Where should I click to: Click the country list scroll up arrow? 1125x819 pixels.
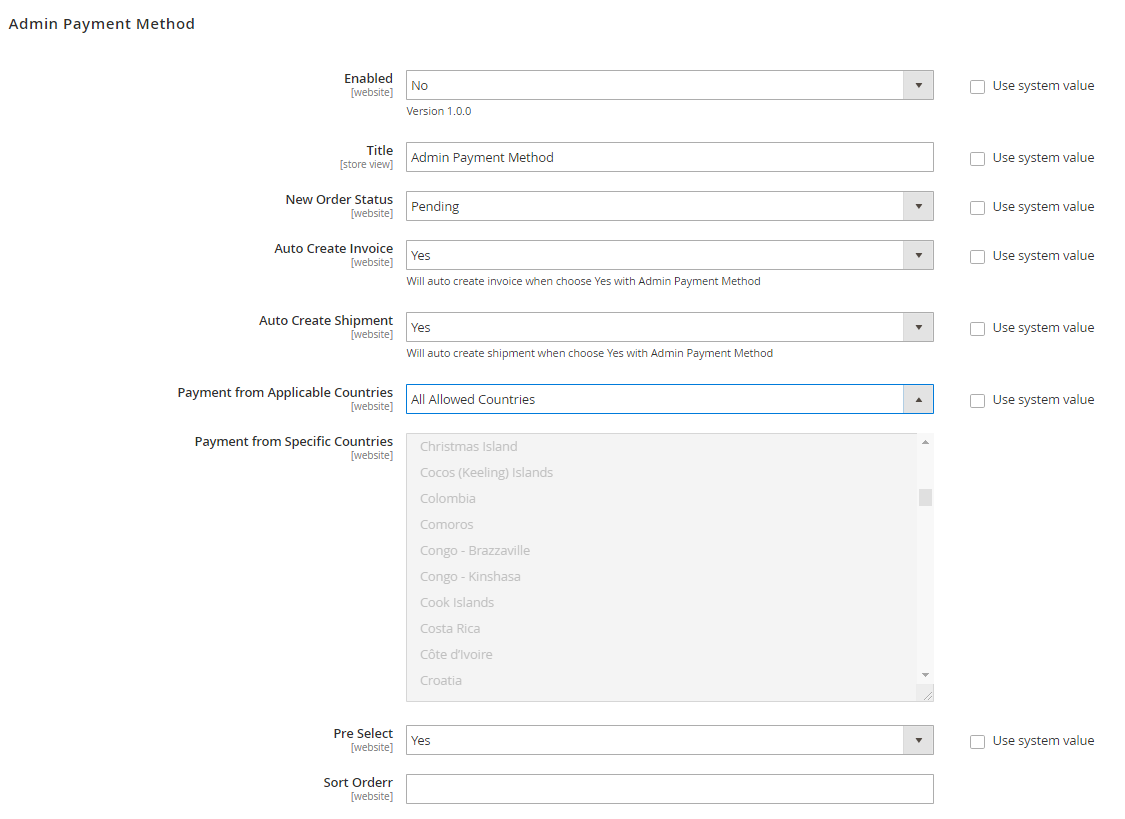(925, 442)
